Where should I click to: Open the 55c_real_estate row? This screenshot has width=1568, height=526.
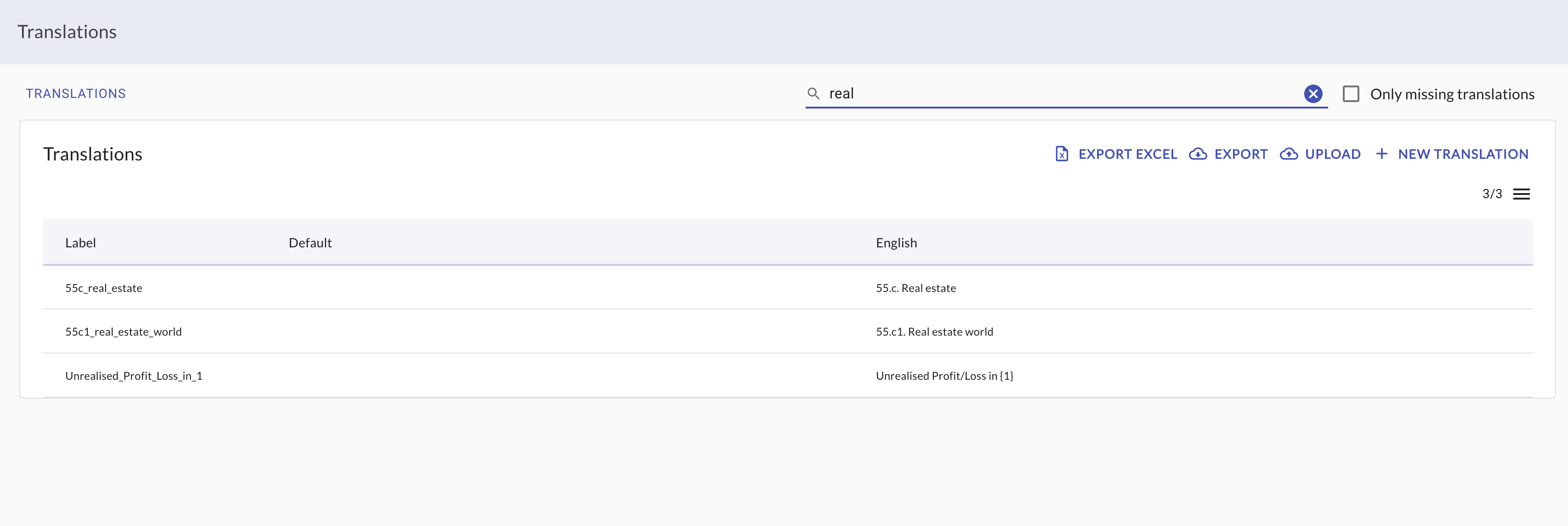click(103, 288)
